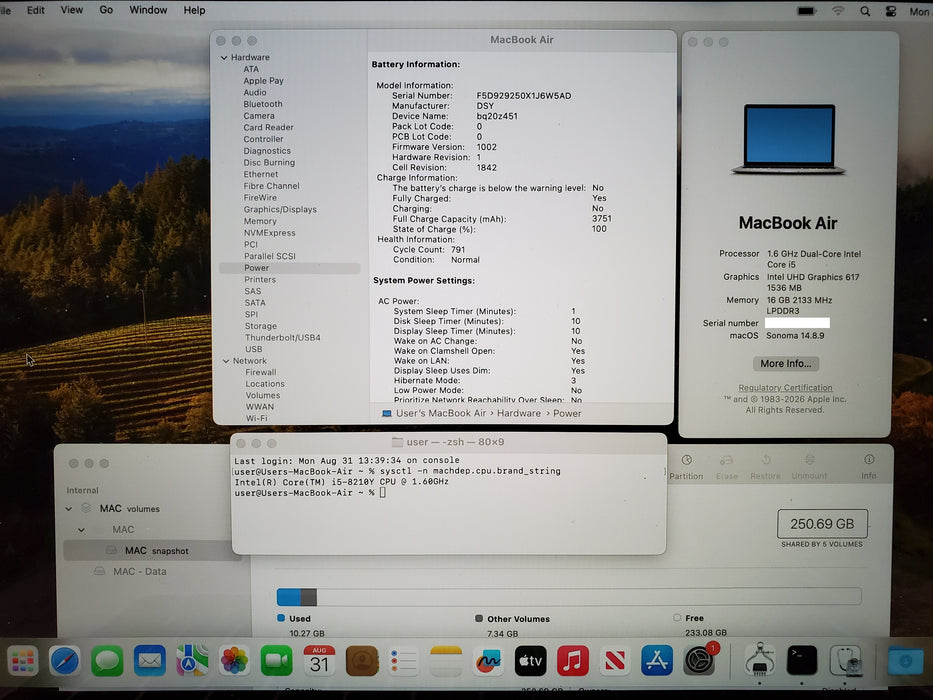Select Storage under Hardware
The image size is (933, 700).
[261, 326]
